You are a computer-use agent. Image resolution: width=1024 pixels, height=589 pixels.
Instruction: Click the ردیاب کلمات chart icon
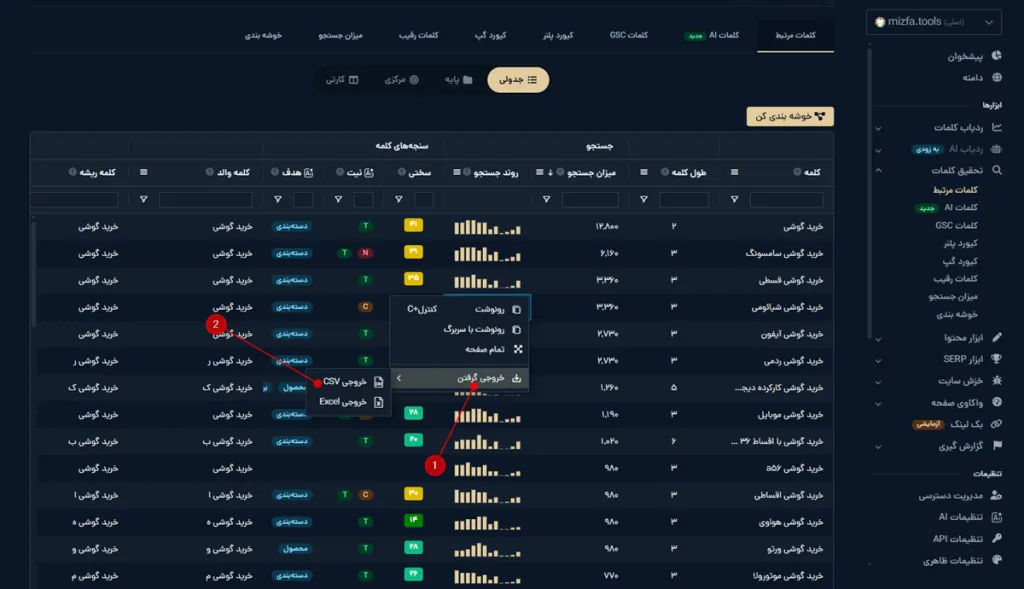997,127
